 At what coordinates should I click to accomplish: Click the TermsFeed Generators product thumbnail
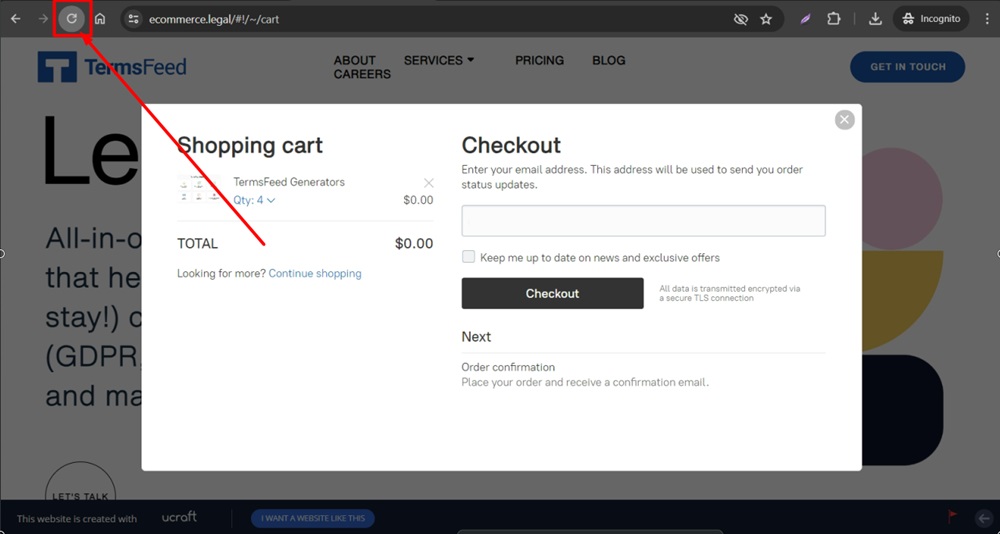click(x=200, y=189)
